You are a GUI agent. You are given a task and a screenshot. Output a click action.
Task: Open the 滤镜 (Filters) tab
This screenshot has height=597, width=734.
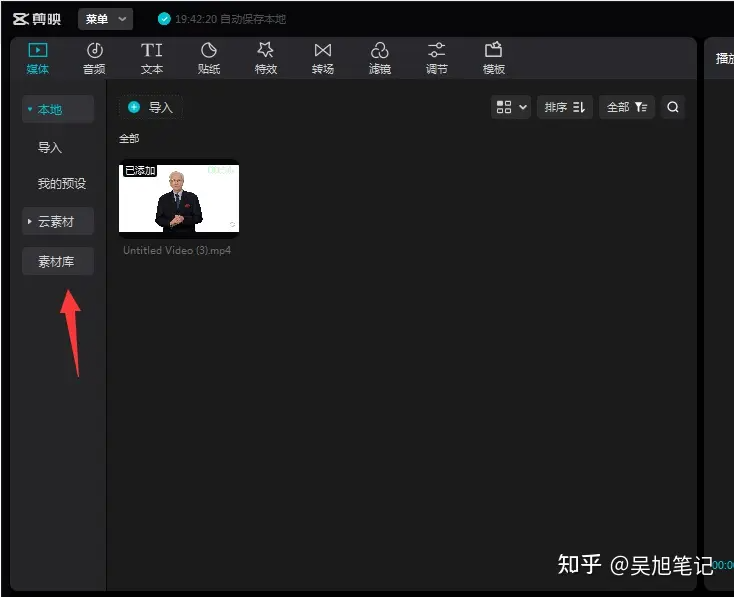[380, 59]
